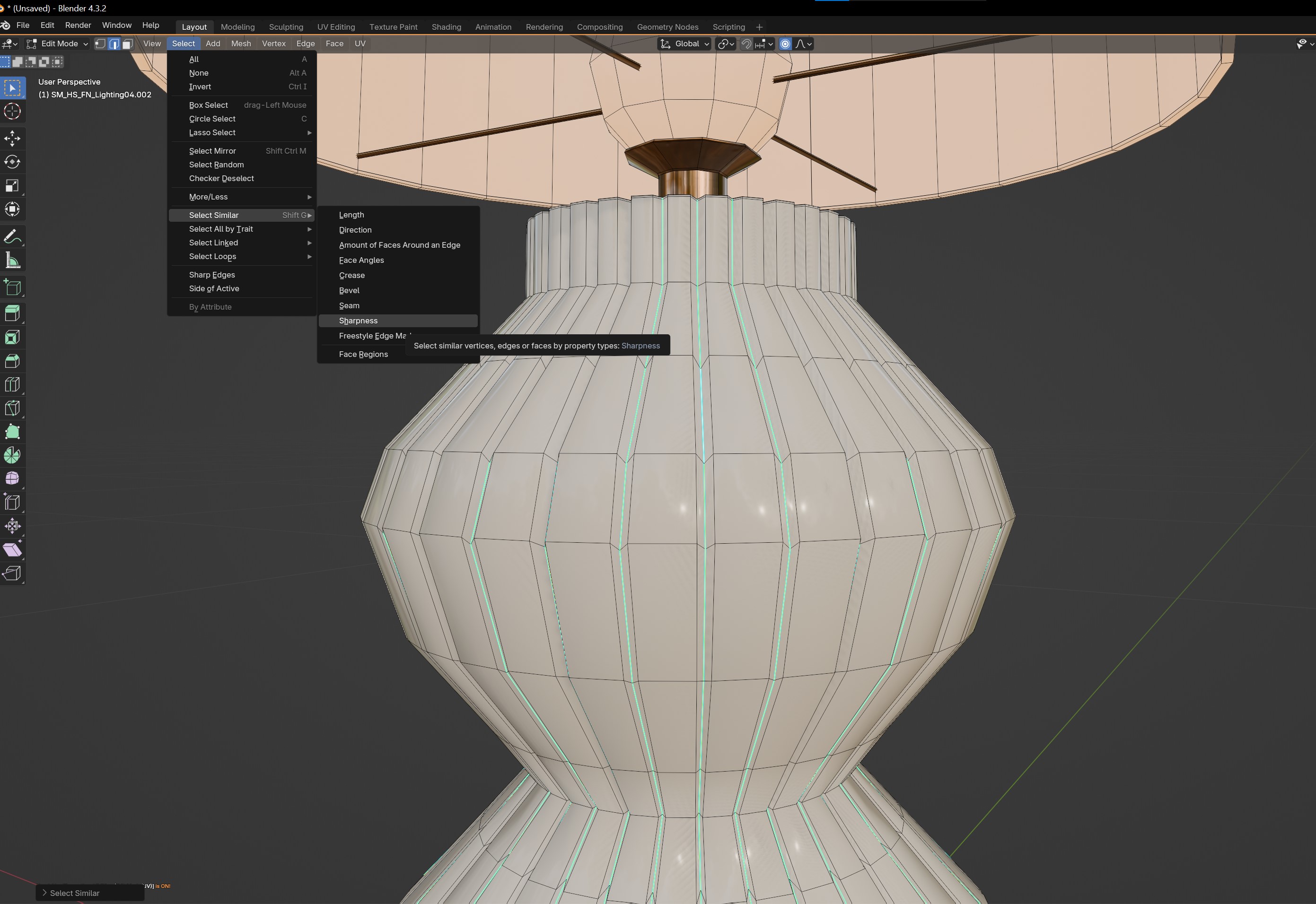Set selection mode to new selection

[x=5, y=61]
